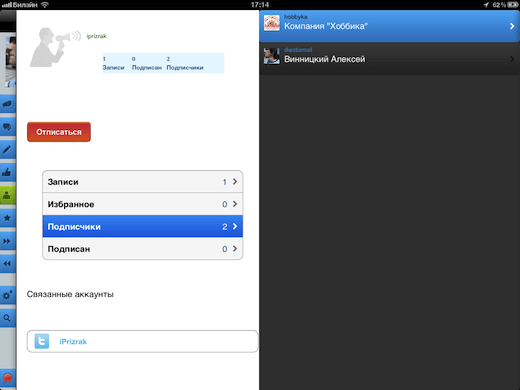520x390 pixels.
Task: Tap the hobbyka username label
Action: click(296, 17)
